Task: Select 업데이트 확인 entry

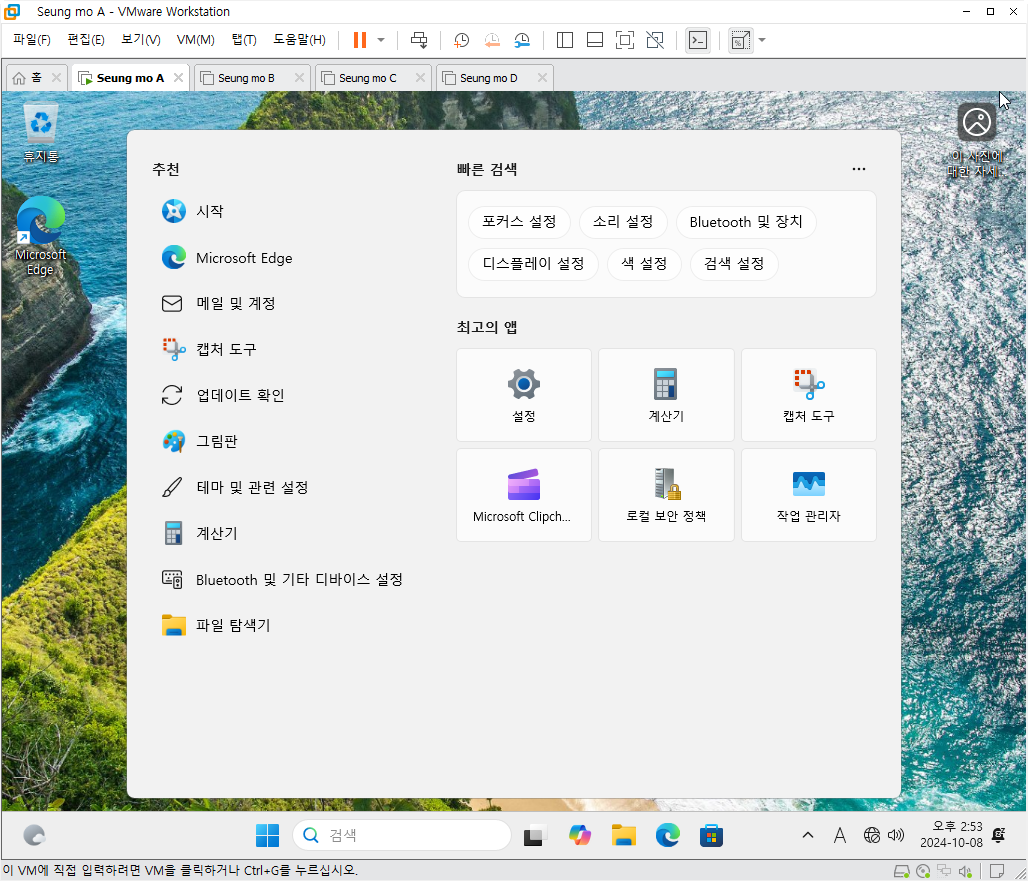Action: click(223, 395)
